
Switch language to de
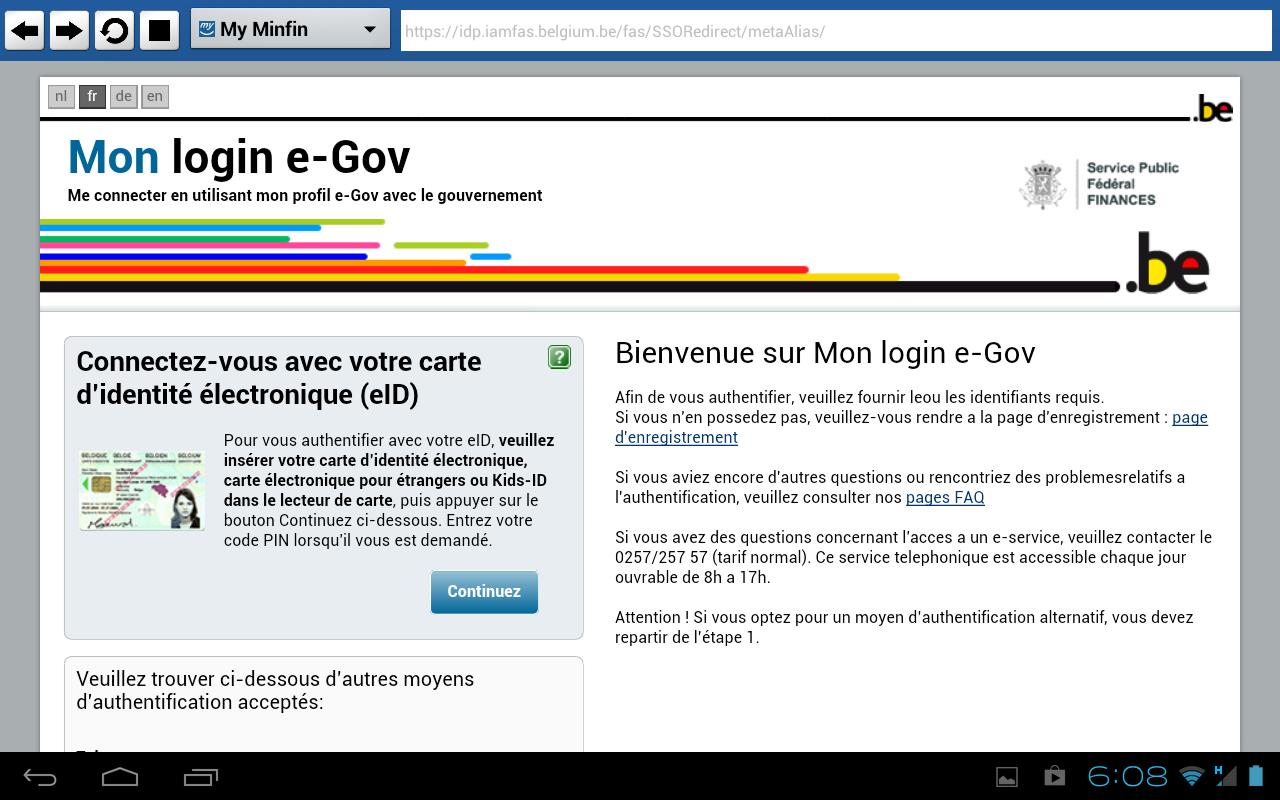tap(123, 96)
